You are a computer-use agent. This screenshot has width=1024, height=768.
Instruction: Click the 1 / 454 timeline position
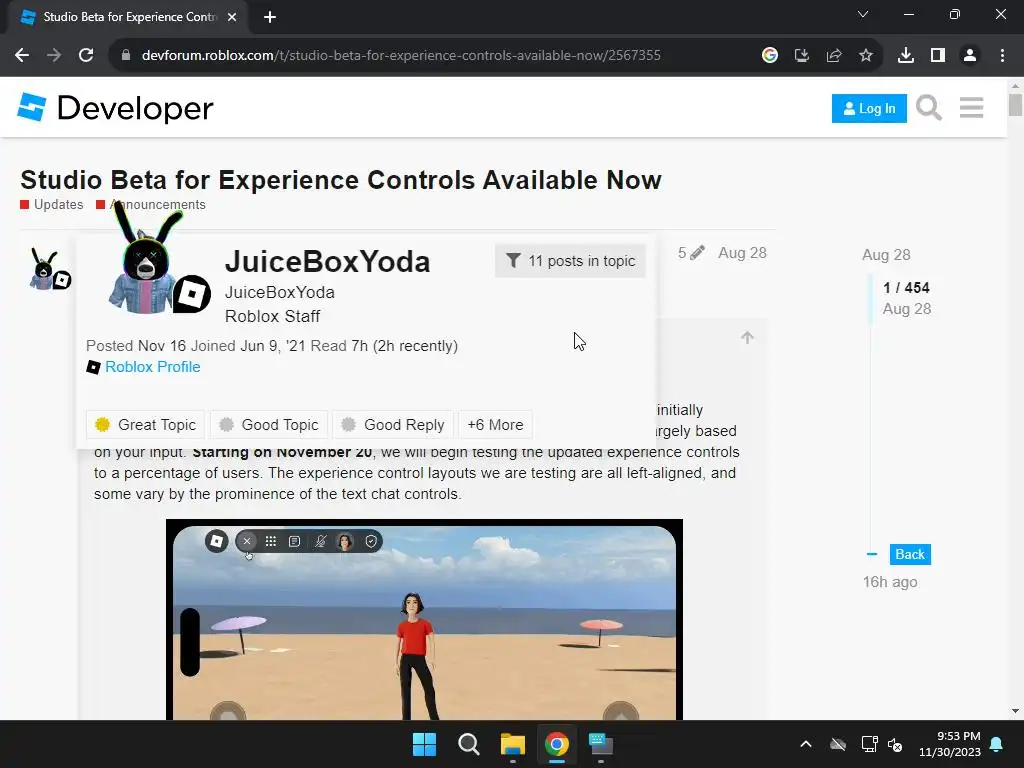click(x=906, y=288)
